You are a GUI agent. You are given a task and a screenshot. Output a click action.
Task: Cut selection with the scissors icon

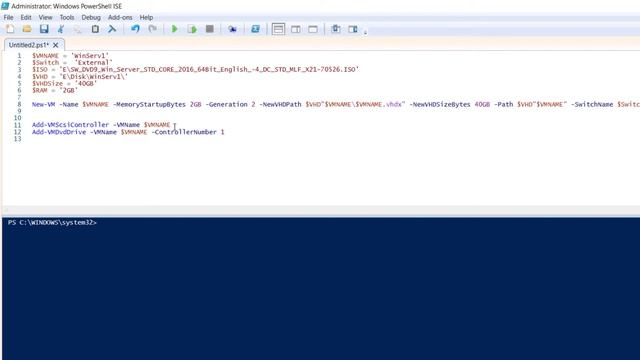tap(61, 29)
